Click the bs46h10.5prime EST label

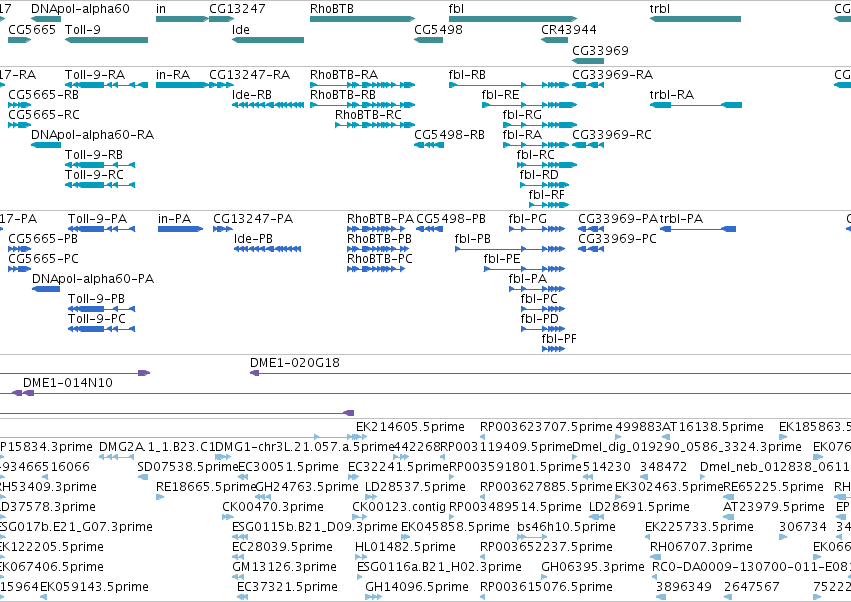pos(566,527)
